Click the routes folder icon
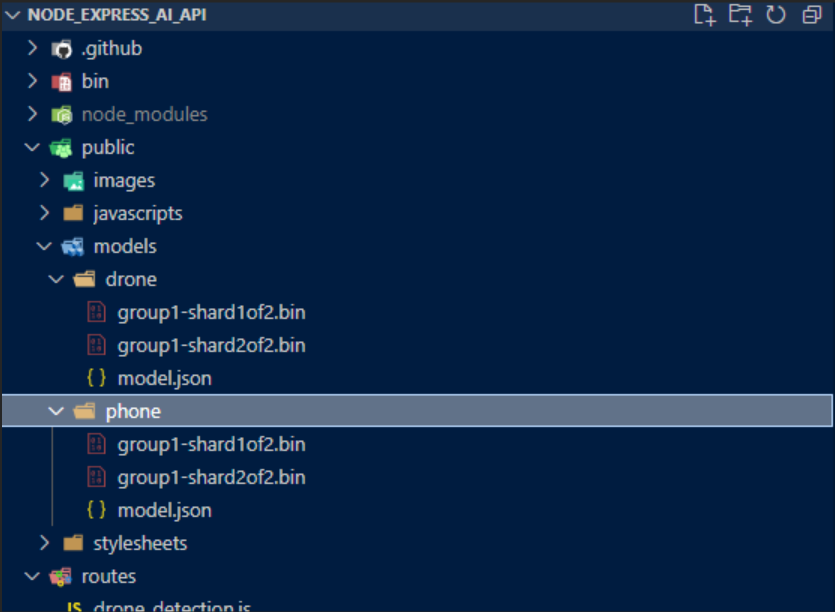The image size is (835, 612). click(x=61, y=576)
